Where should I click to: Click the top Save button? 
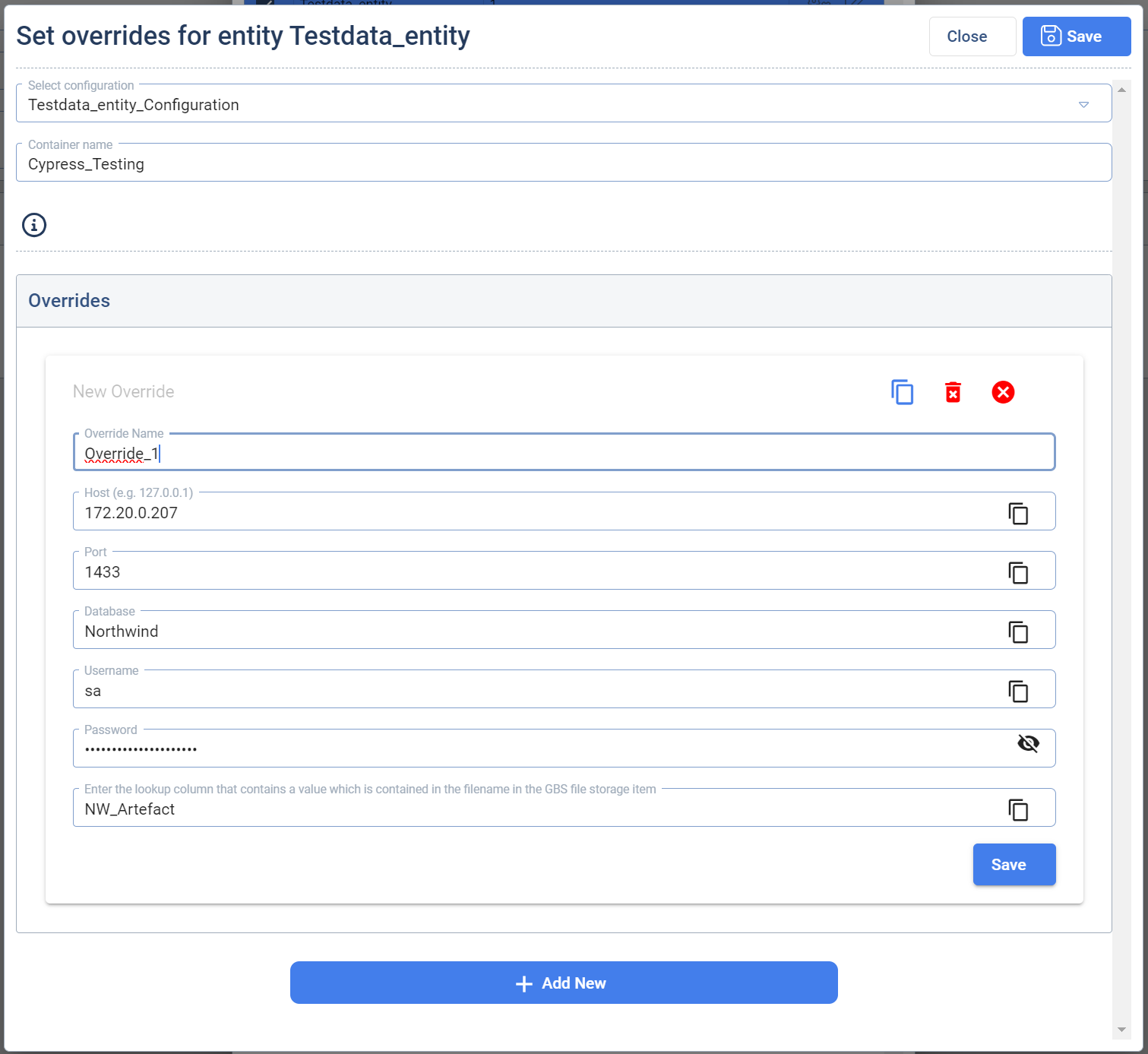coord(1077,36)
